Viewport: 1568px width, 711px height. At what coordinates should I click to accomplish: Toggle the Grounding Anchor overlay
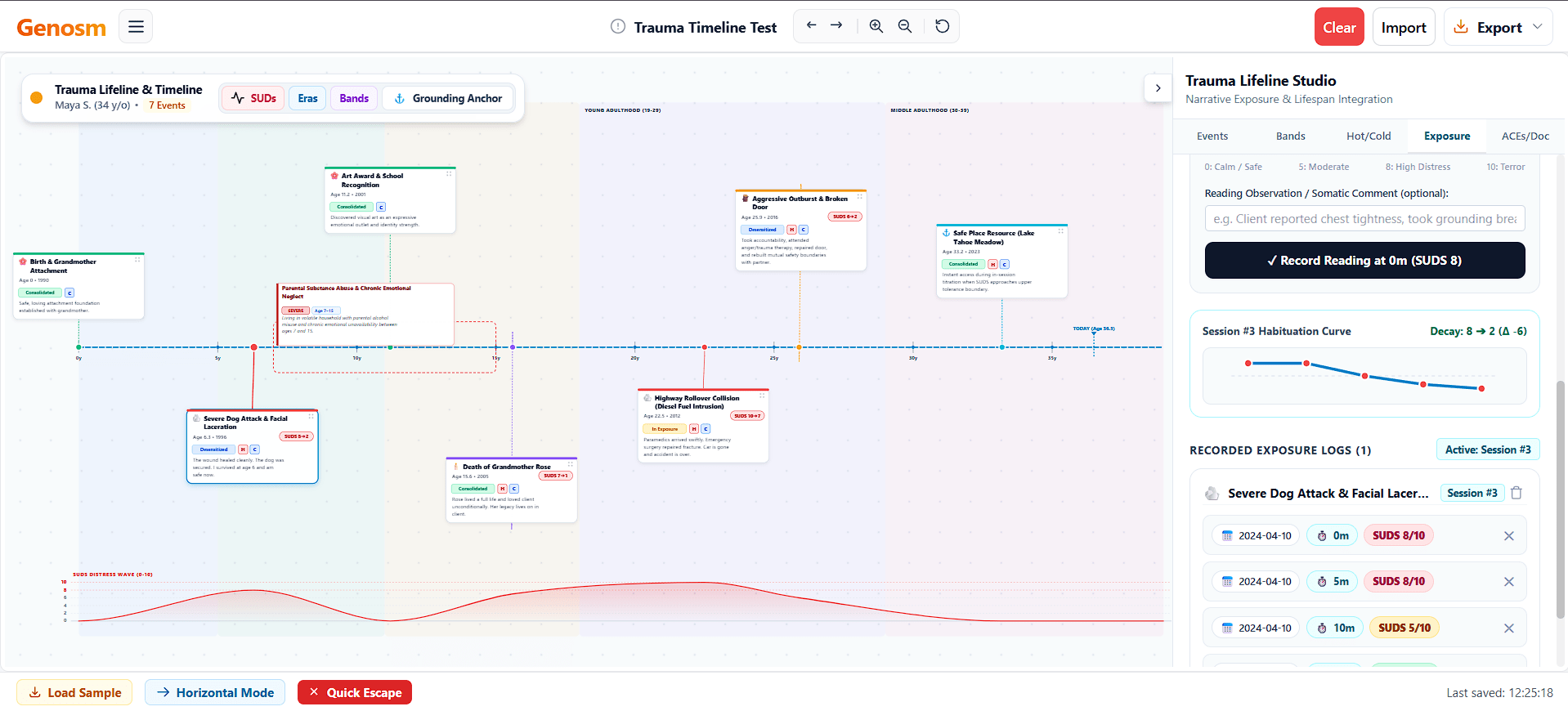(448, 98)
